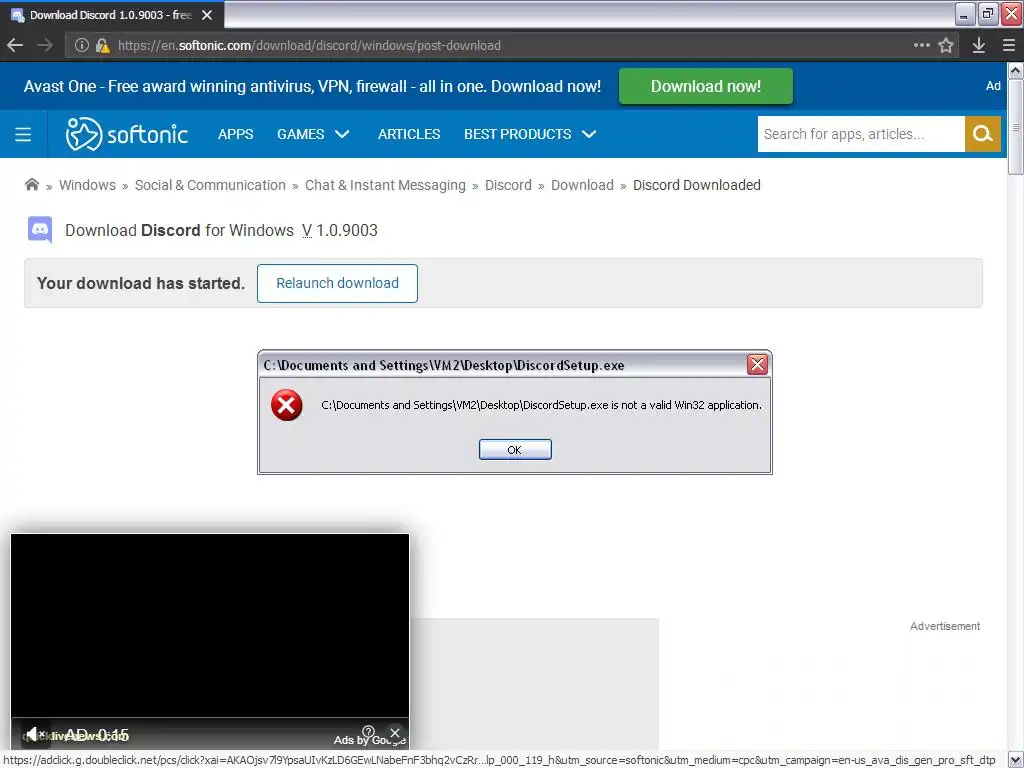Open the ARTICLES menu item
Screen dimensions: 1024x768
(x=409, y=134)
